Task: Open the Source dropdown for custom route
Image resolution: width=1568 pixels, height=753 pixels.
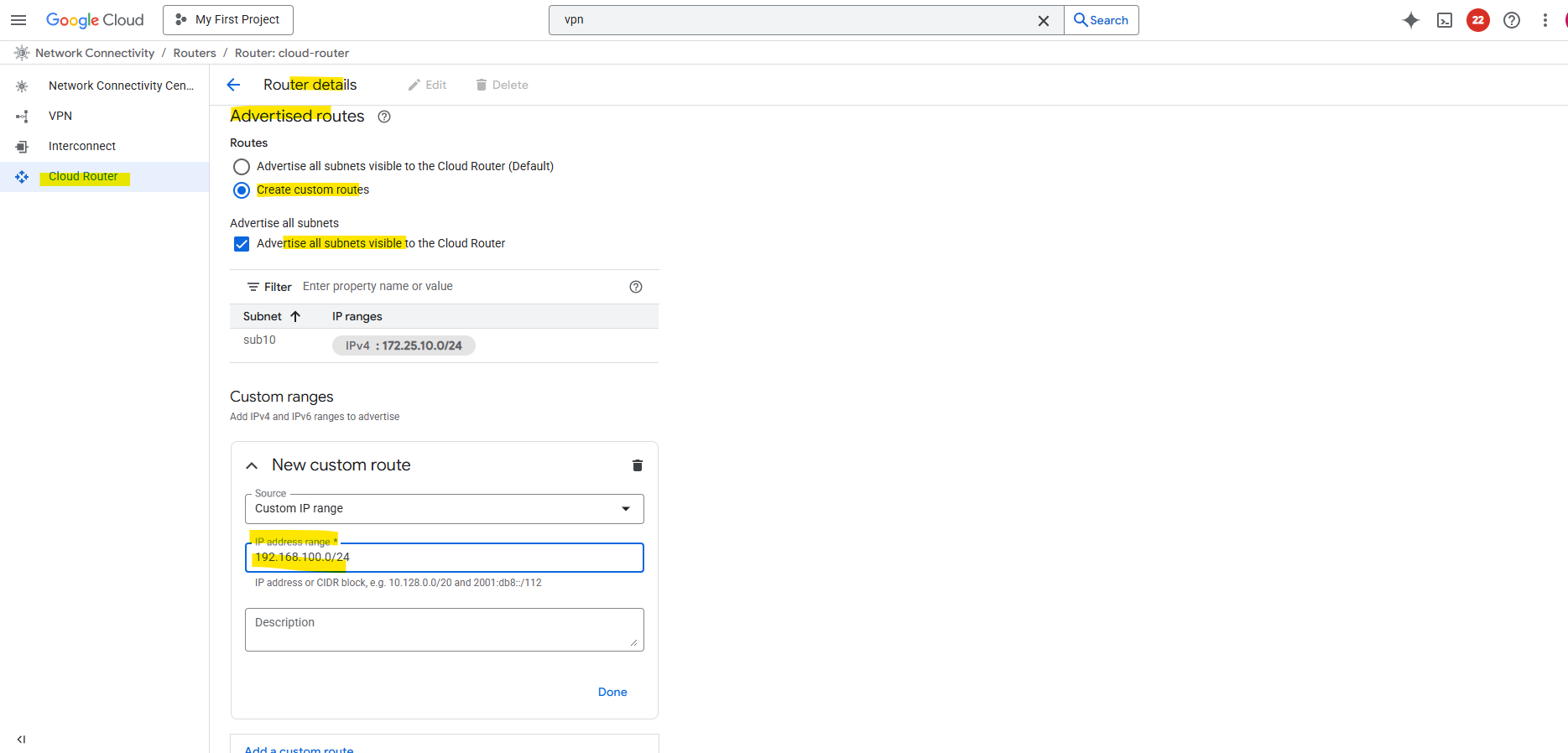Action: pos(445,509)
